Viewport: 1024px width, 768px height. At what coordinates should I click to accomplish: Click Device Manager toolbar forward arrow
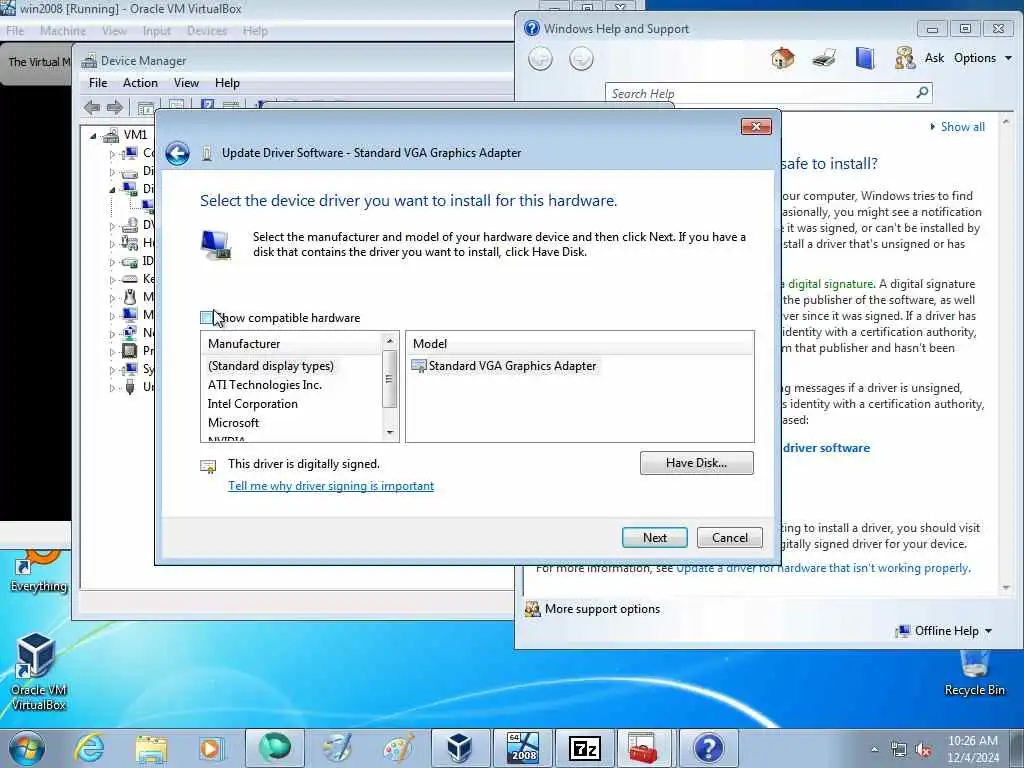point(115,108)
